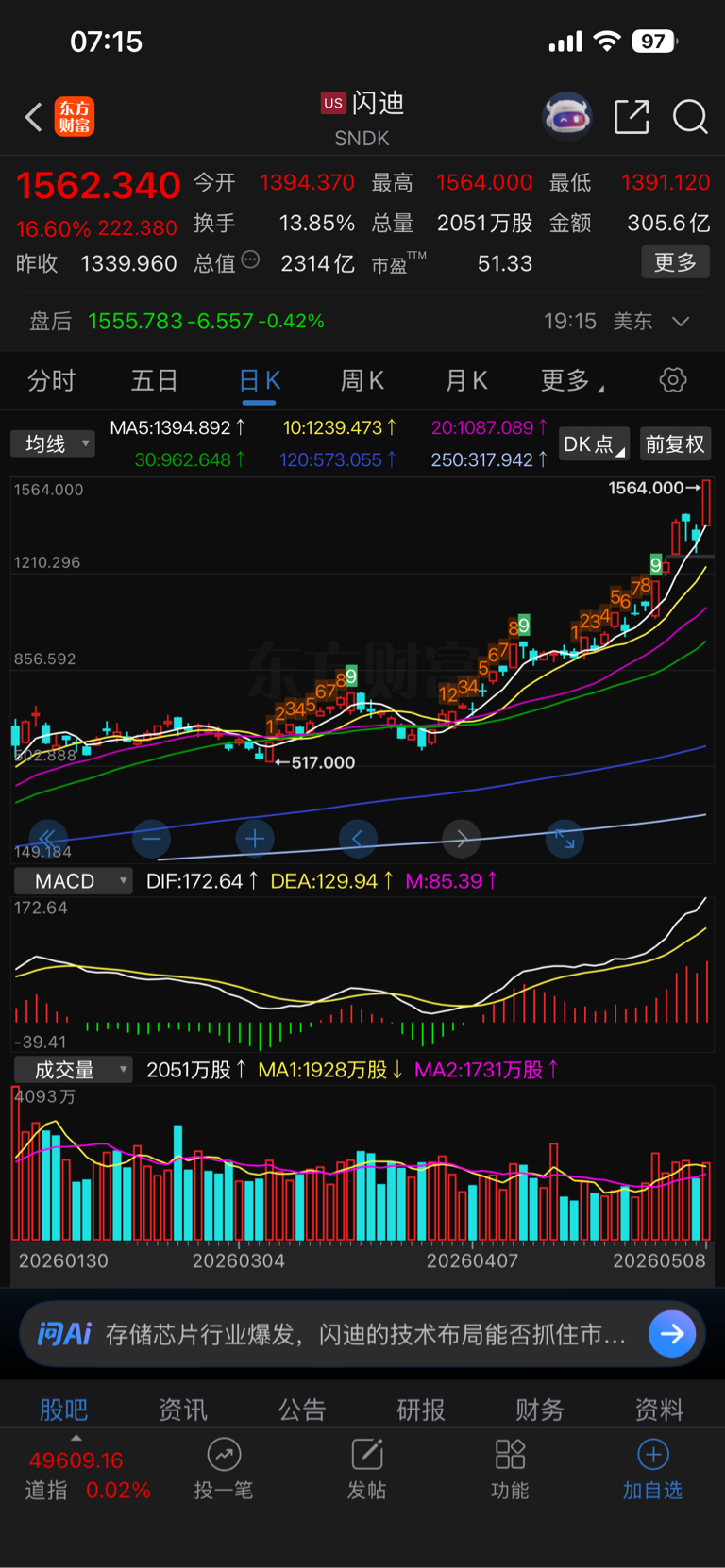Tap the 更多 quote details button
The height and width of the screenshot is (1568, 725).
(x=675, y=262)
